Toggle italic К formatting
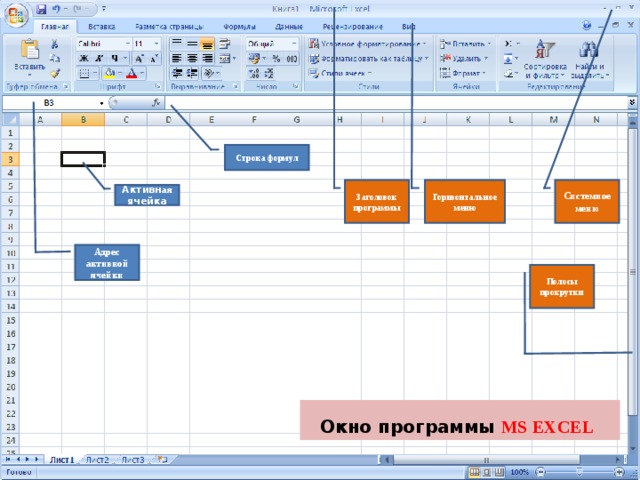 point(99,59)
